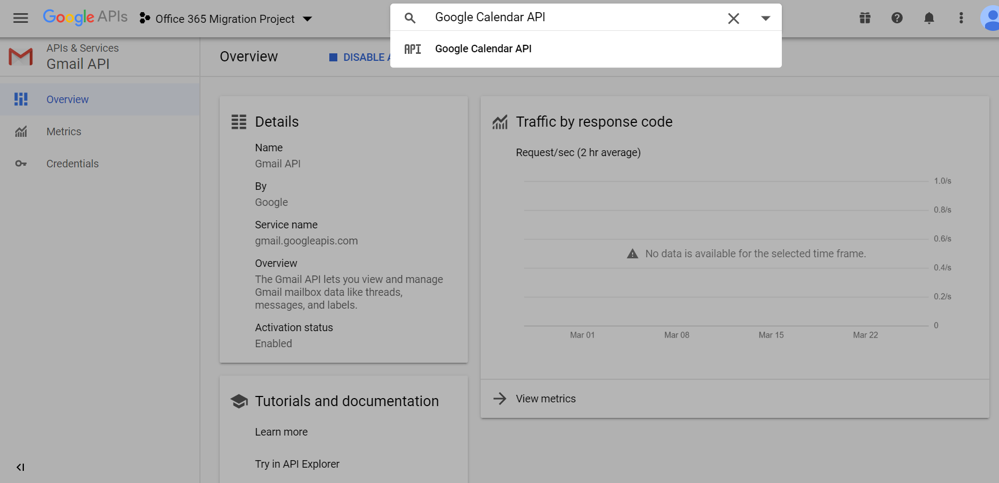Image resolution: width=999 pixels, height=483 pixels.
Task: Click inside the search input field
Action: pos(570,18)
